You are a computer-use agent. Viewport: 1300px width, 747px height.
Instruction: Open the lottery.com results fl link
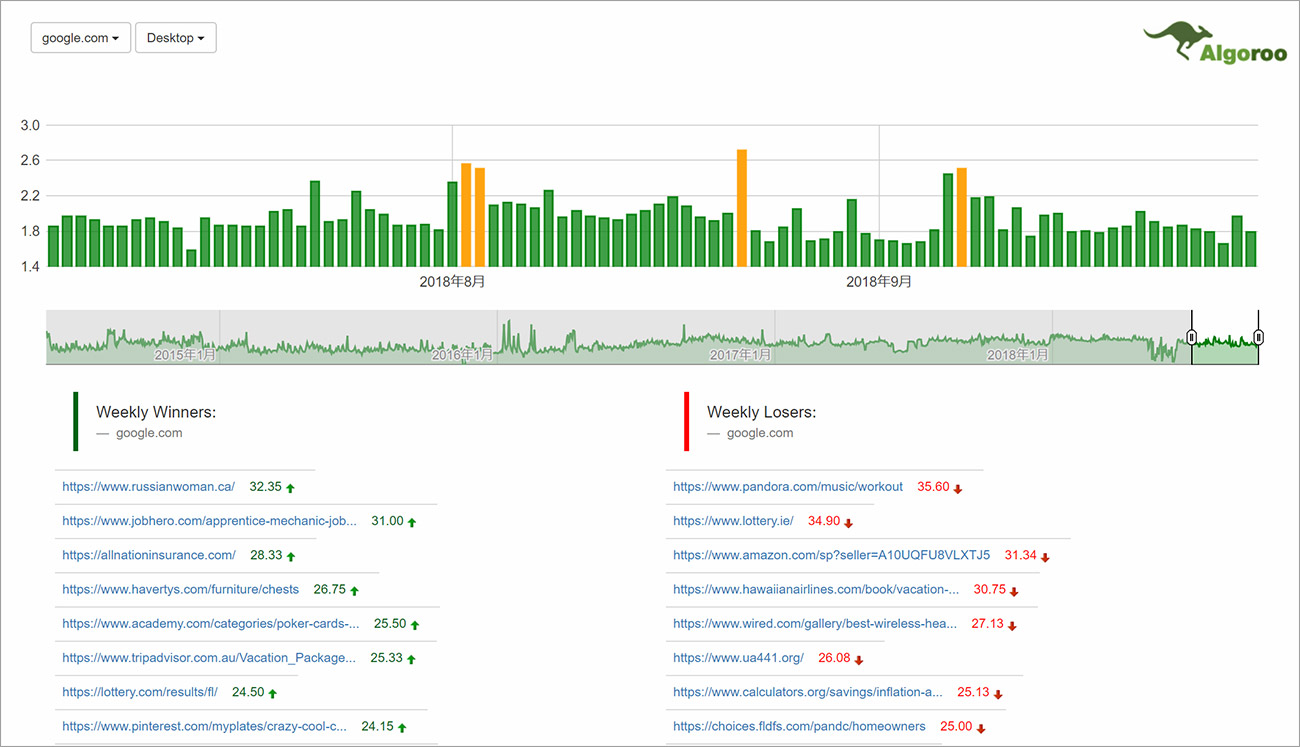coord(140,692)
